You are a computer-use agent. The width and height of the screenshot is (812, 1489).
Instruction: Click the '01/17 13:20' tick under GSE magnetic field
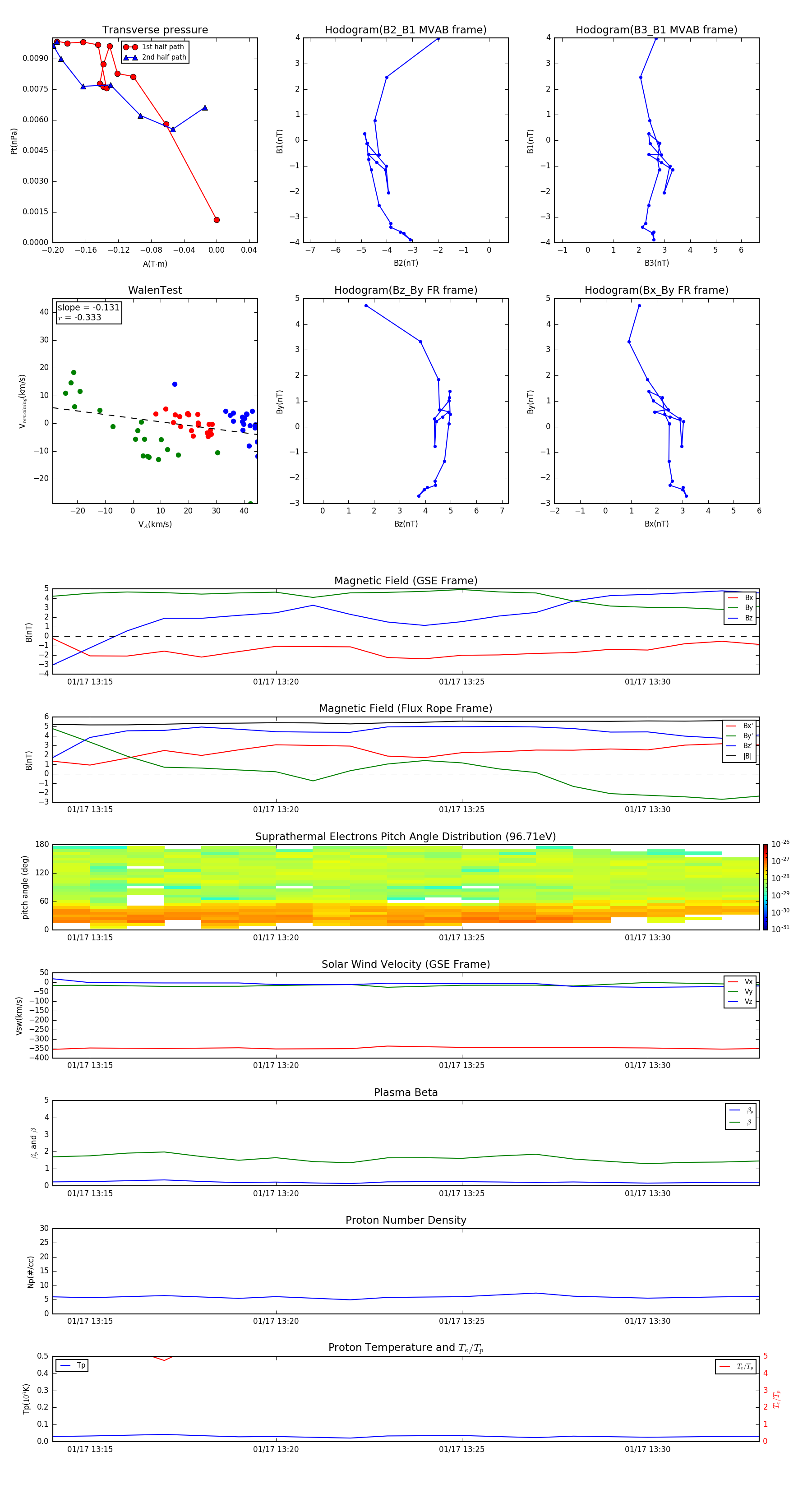[276, 682]
